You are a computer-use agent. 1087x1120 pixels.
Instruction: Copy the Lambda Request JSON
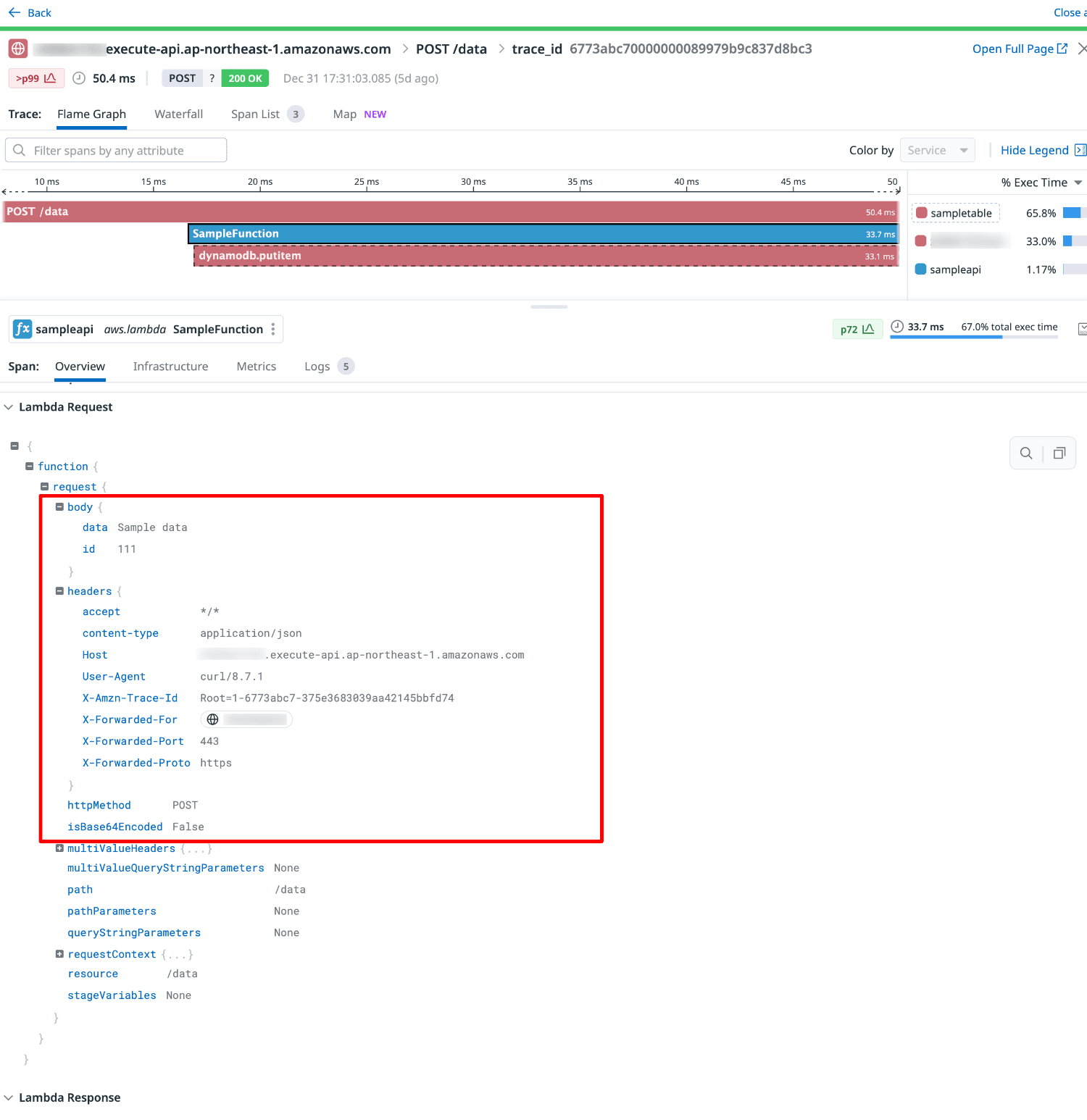coord(1059,454)
